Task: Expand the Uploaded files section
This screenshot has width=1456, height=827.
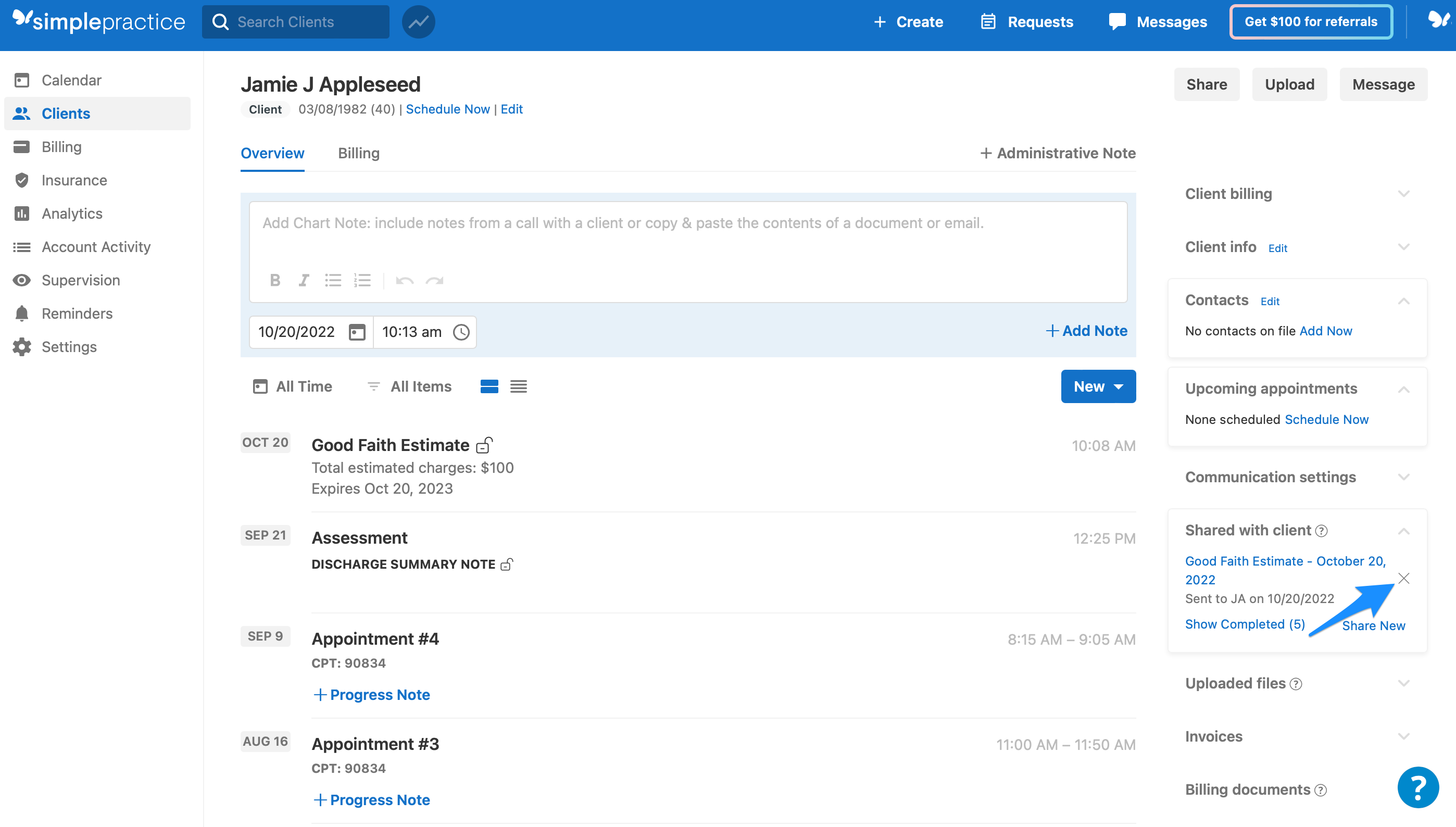Action: point(1404,683)
